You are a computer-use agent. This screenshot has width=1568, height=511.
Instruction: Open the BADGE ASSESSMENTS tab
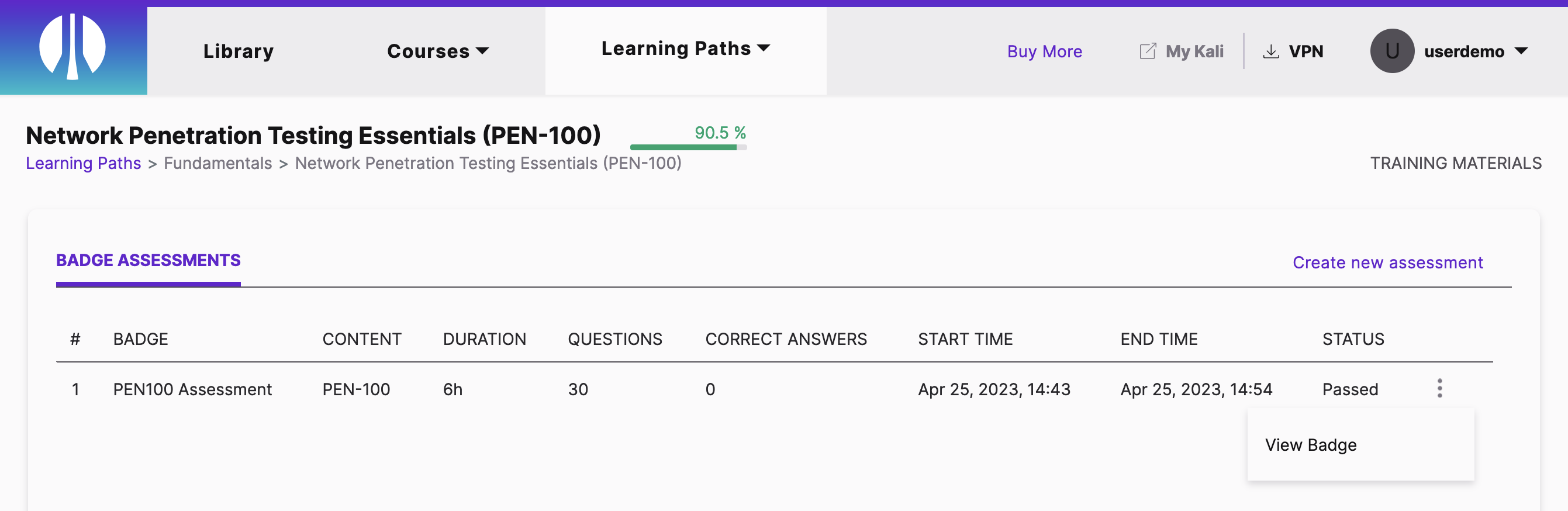(148, 261)
